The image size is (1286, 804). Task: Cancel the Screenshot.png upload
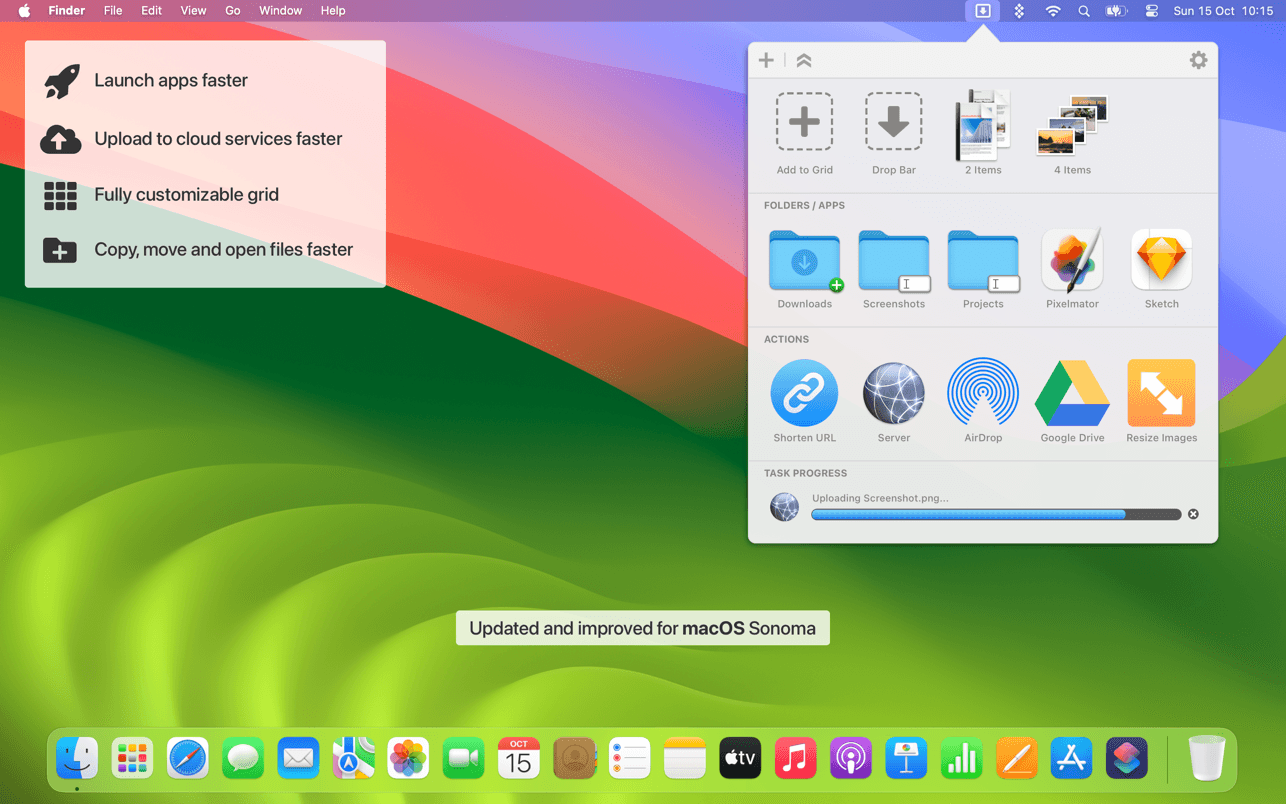[1193, 514]
